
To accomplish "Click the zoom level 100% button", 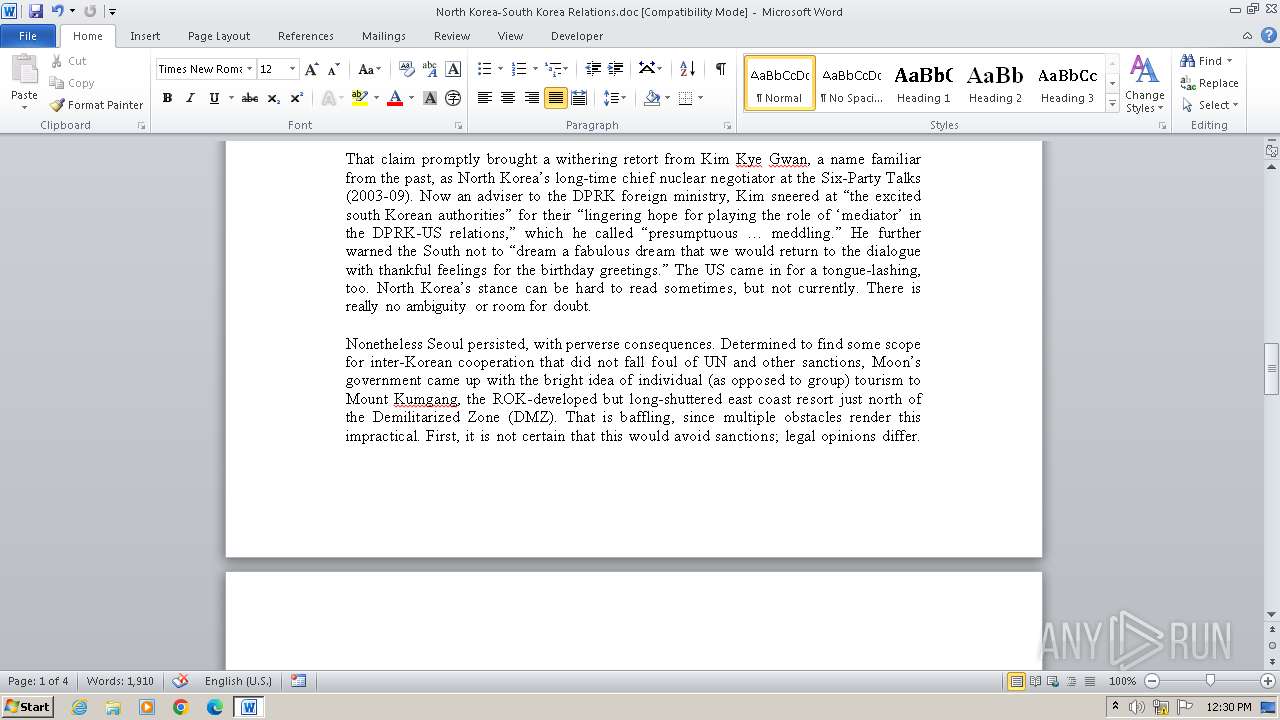I will [1122, 681].
